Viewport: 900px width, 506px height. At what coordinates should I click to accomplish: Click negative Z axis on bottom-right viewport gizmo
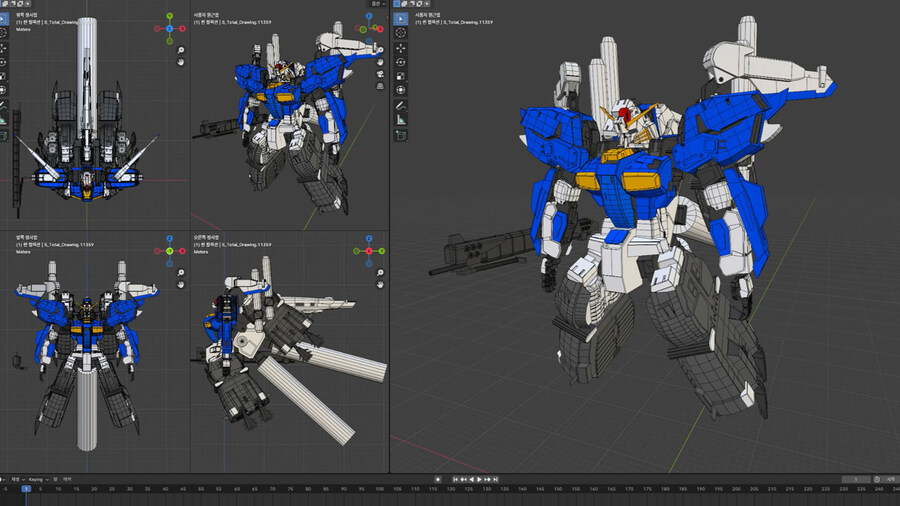coord(368,263)
